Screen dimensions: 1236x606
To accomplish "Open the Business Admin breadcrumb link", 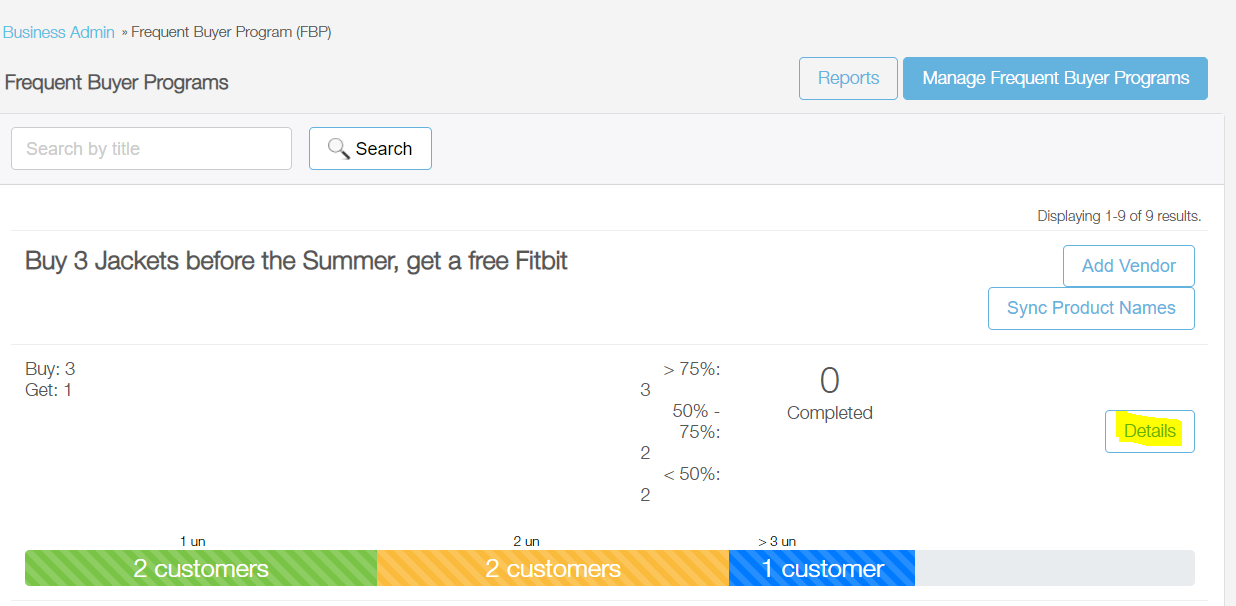I will click(59, 32).
